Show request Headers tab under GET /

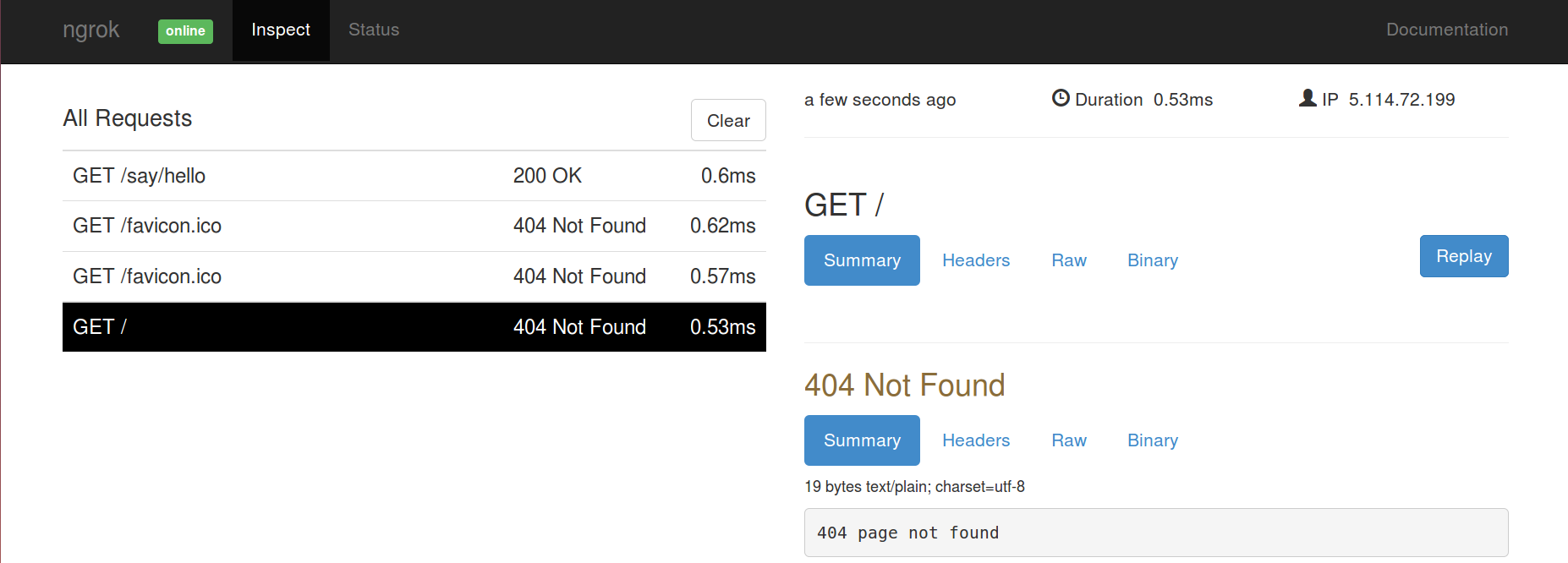coord(976,260)
